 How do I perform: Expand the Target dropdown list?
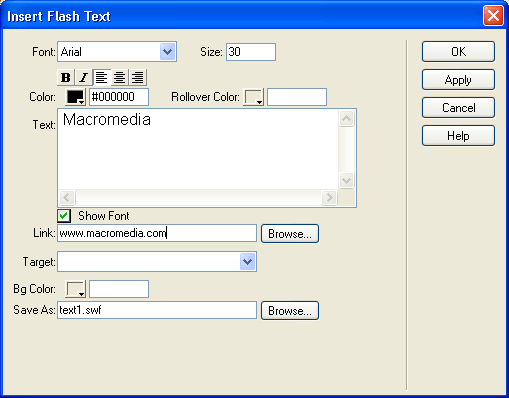click(248, 262)
